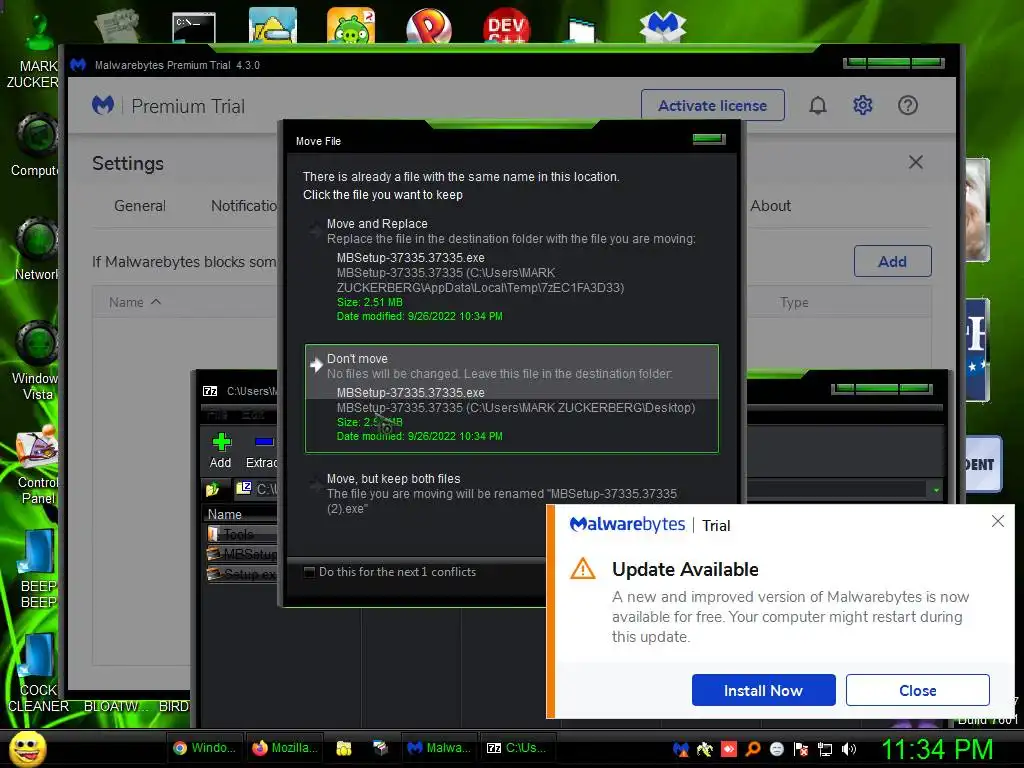This screenshot has height=768, width=1024.
Task: Click the Activate license button
Action: pyautogui.click(x=712, y=105)
